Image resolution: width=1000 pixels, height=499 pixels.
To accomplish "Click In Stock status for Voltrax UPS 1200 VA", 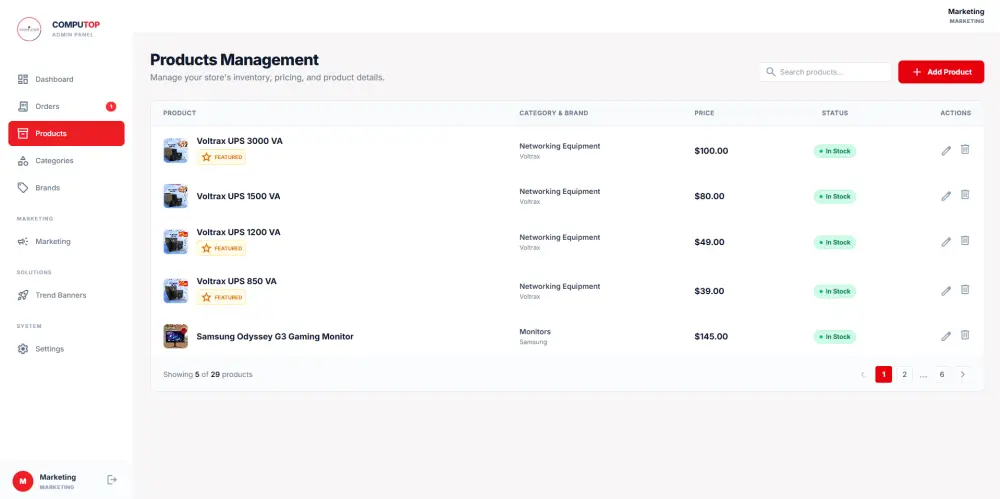I will click(835, 242).
